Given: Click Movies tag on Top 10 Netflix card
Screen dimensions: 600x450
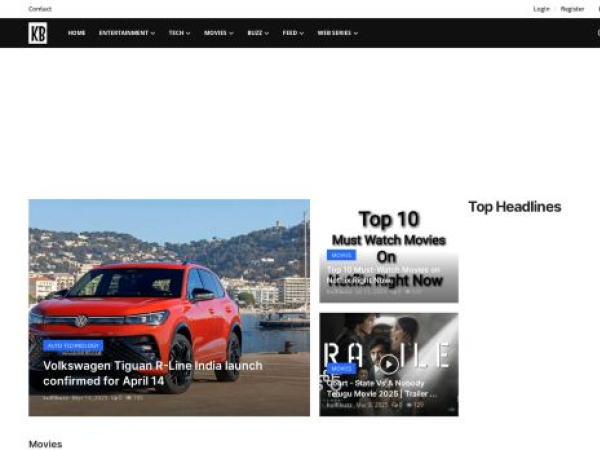Looking at the screenshot, I should point(341,255).
